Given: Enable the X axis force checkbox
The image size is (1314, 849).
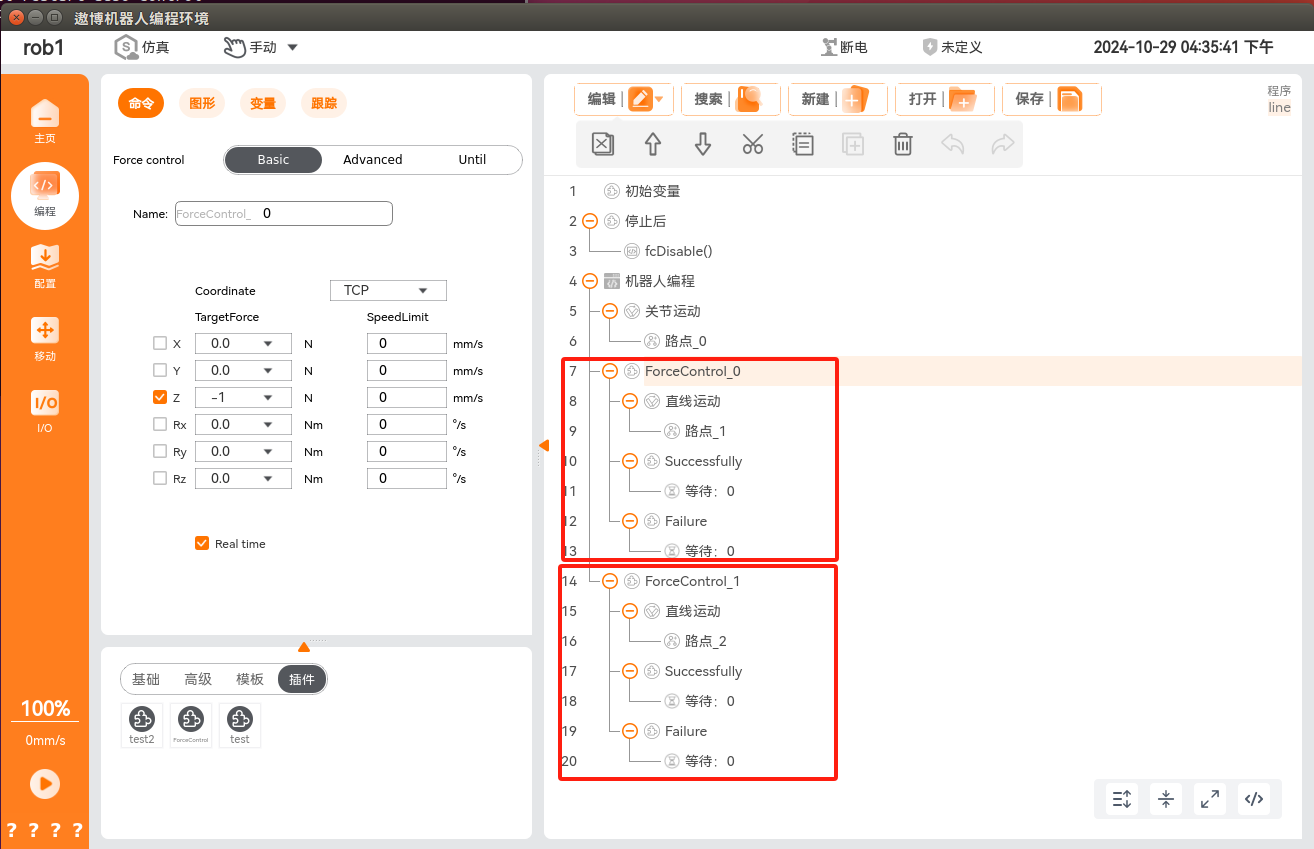Looking at the screenshot, I should coord(160,343).
